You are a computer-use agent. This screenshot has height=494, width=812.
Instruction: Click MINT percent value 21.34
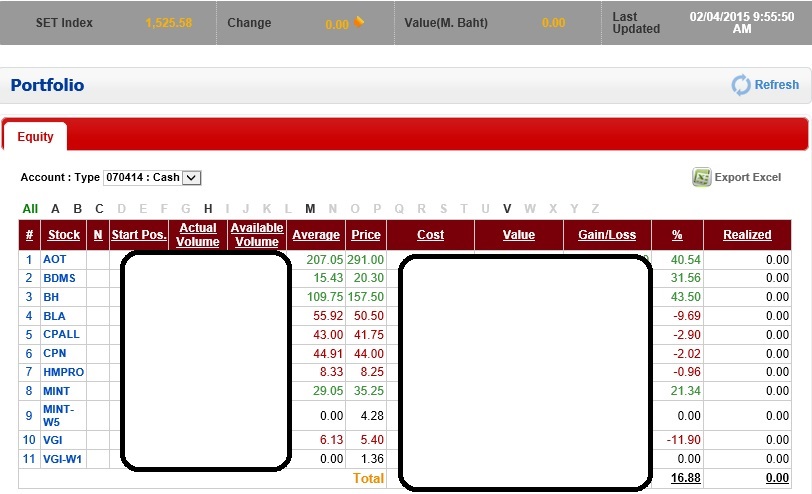click(686, 390)
